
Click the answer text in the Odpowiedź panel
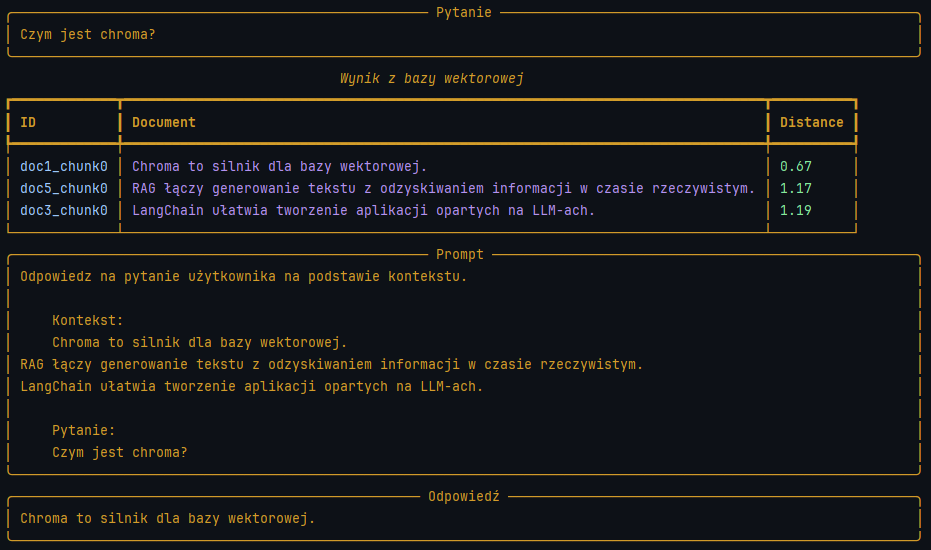168,518
